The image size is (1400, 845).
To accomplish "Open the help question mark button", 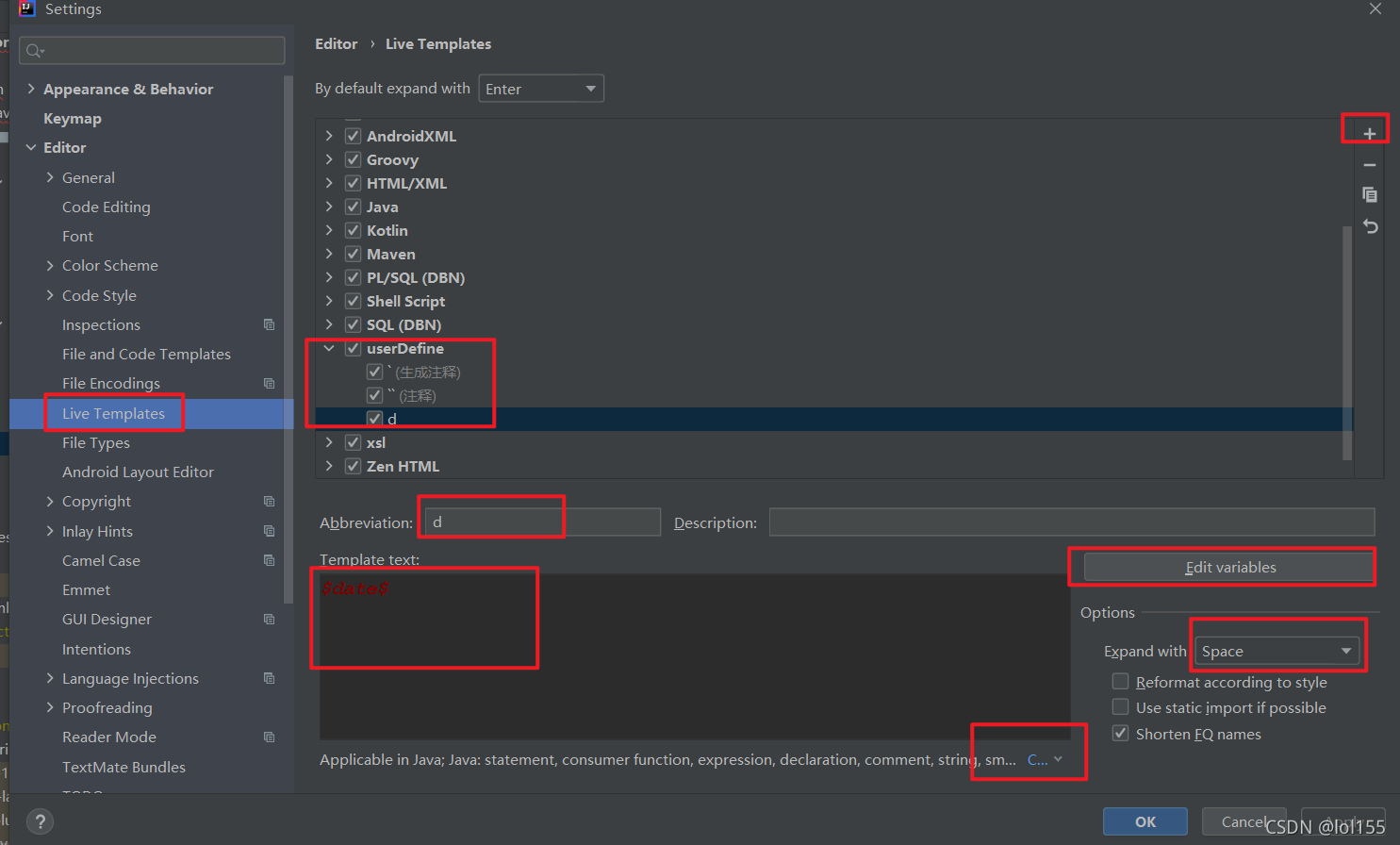I will tap(40, 821).
